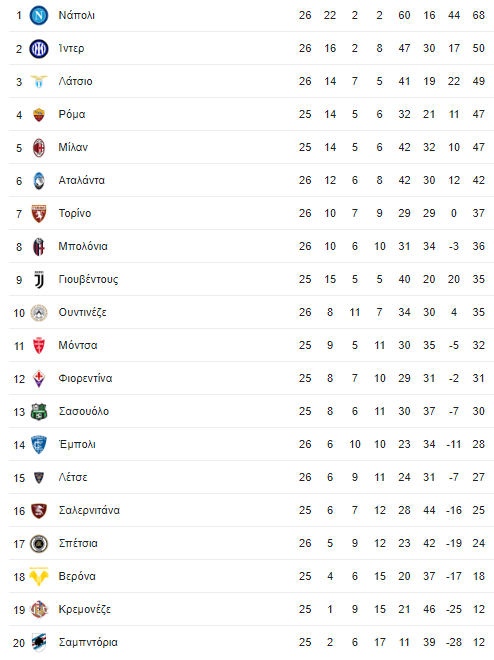Select the Lazio eagle logo
494x660 pixels.
[39, 81]
